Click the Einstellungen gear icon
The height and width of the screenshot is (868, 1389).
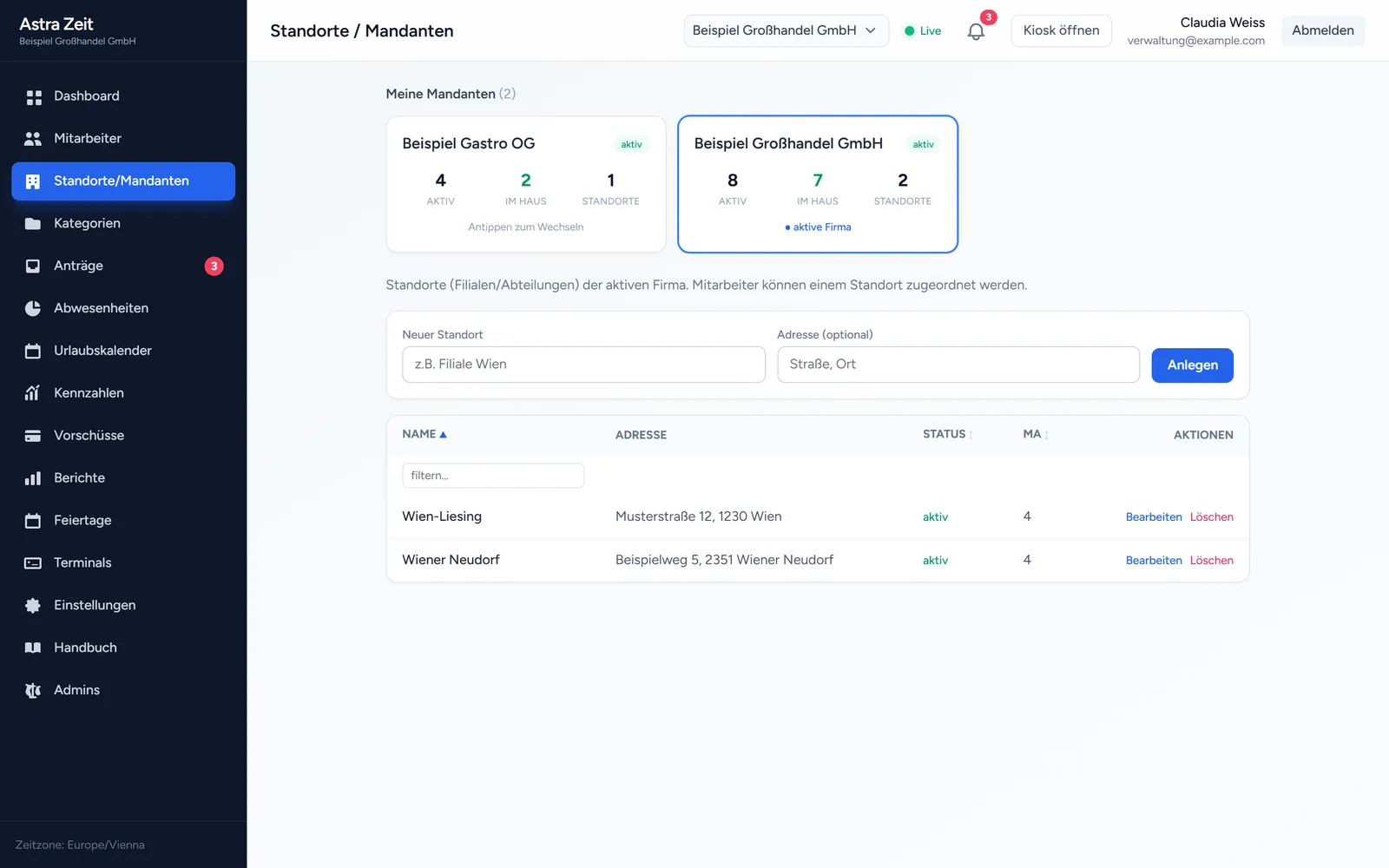point(33,606)
